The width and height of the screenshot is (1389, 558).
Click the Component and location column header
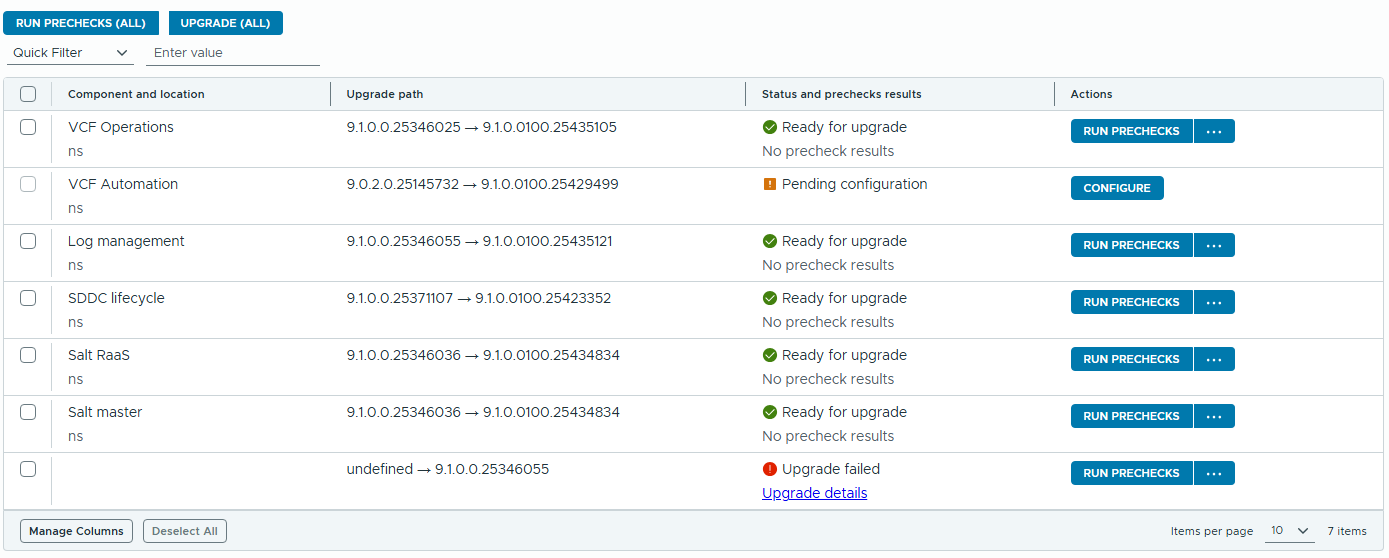(x=136, y=94)
